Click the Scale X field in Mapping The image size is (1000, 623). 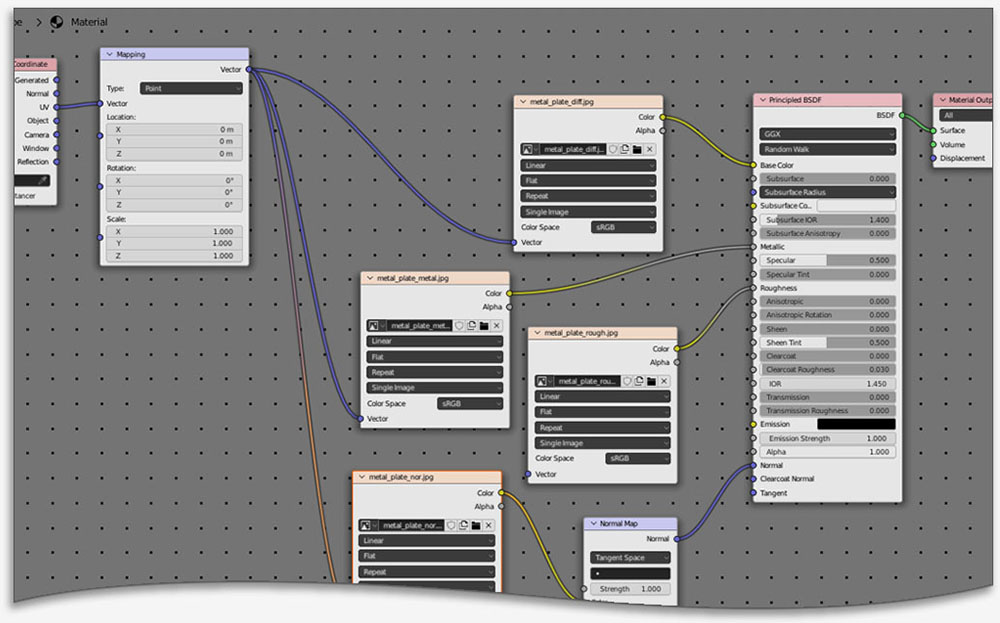click(173, 231)
